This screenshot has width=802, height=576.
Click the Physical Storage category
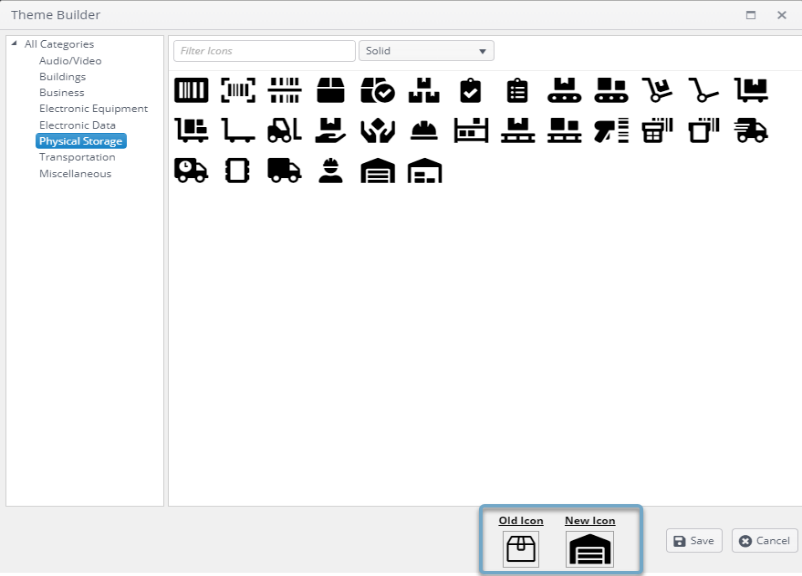[81, 141]
